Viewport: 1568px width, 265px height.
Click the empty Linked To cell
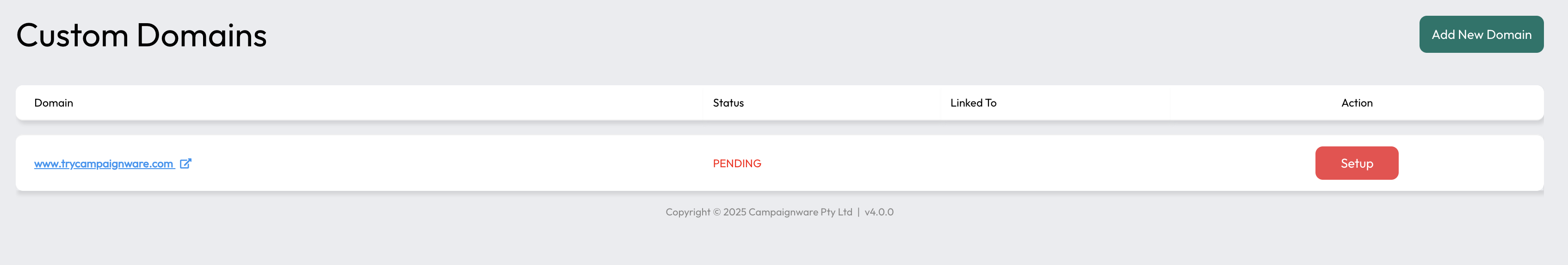point(1054,163)
